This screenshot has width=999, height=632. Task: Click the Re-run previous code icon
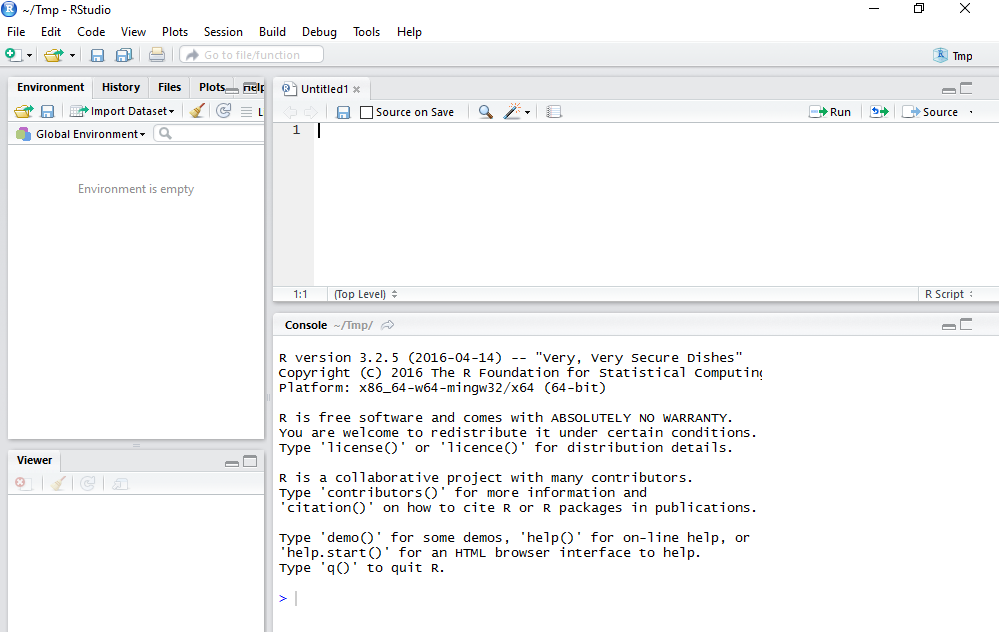[879, 112]
